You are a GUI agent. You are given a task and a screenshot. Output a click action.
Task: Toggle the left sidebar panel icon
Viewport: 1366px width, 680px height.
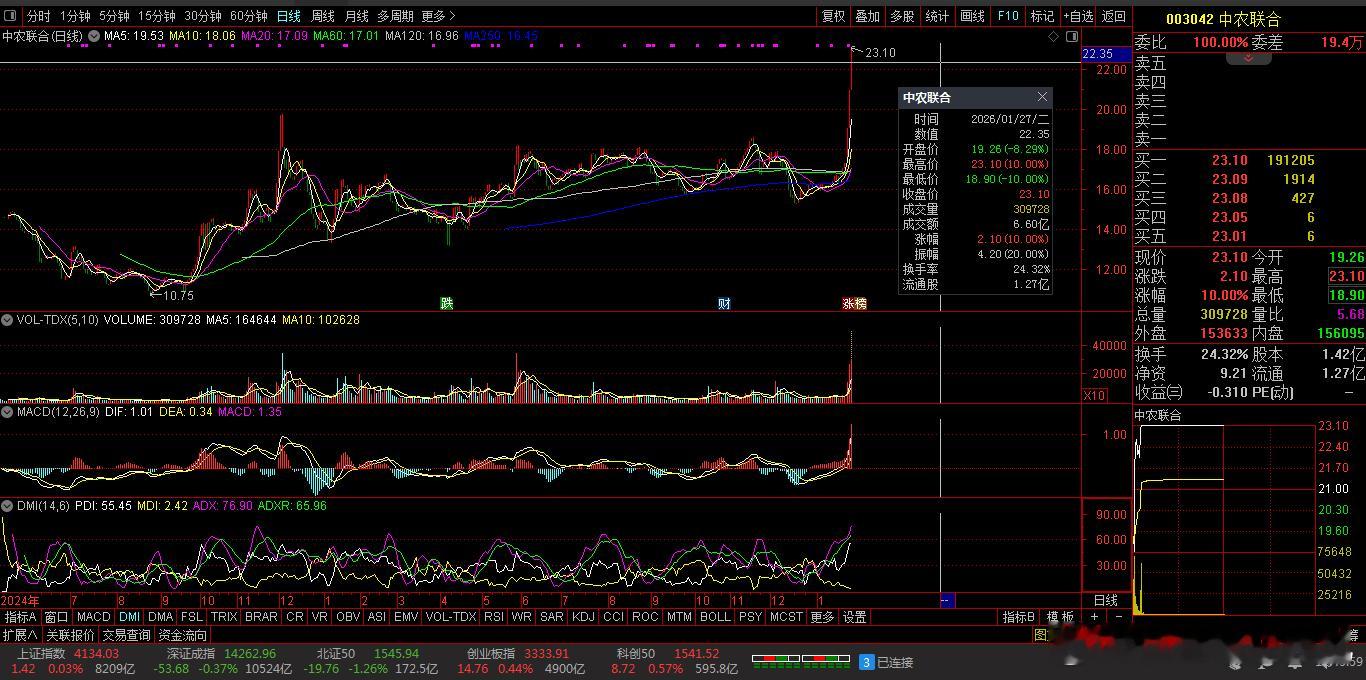click(x=11, y=16)
